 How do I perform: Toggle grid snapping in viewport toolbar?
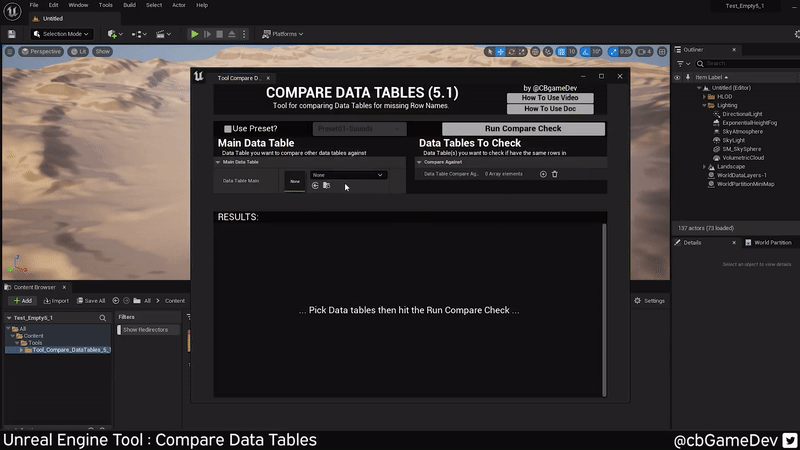(x=560, y=51)
